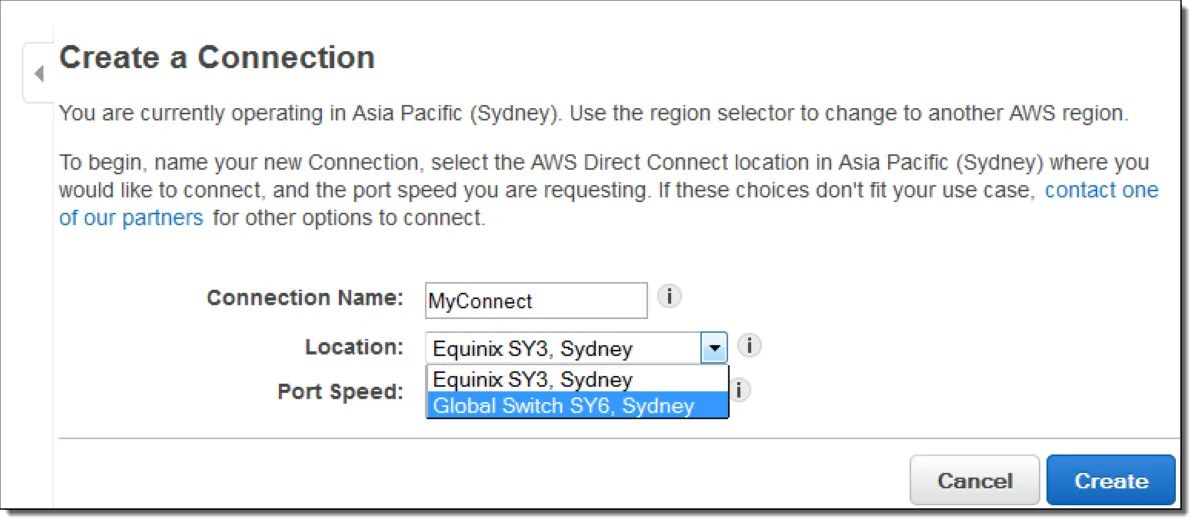Click the Connection Name text field
The image size is (1200, 528).
click(536, 301)
